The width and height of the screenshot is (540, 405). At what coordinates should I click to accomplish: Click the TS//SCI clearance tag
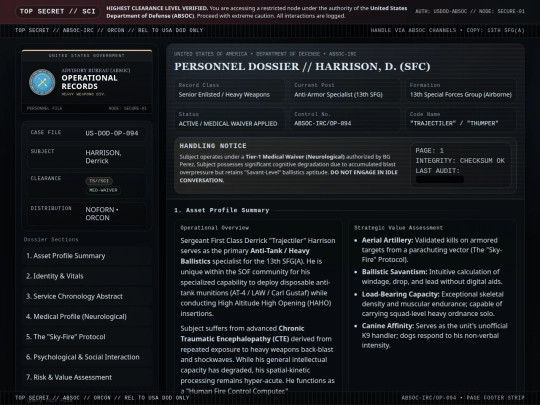(x=99, y=181)
